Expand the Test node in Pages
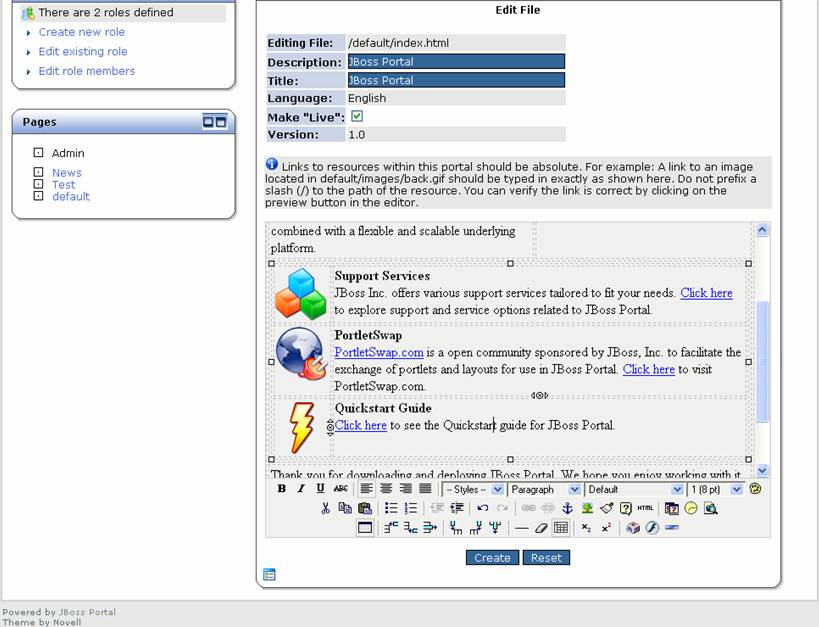Screen dimensions: 819x627 (x=38, y=184)
